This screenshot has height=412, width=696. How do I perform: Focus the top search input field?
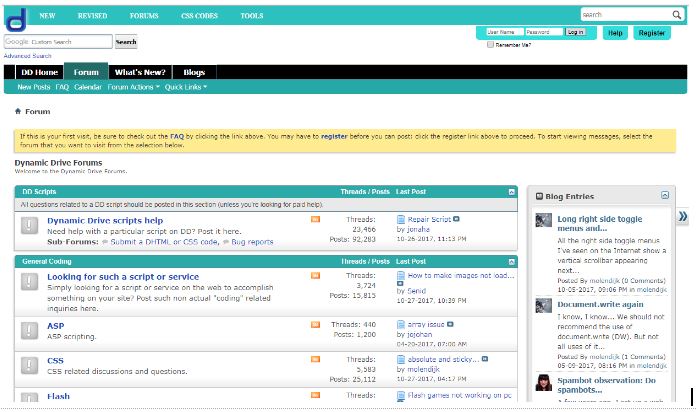pyautogui.click(x=625, y=15)
